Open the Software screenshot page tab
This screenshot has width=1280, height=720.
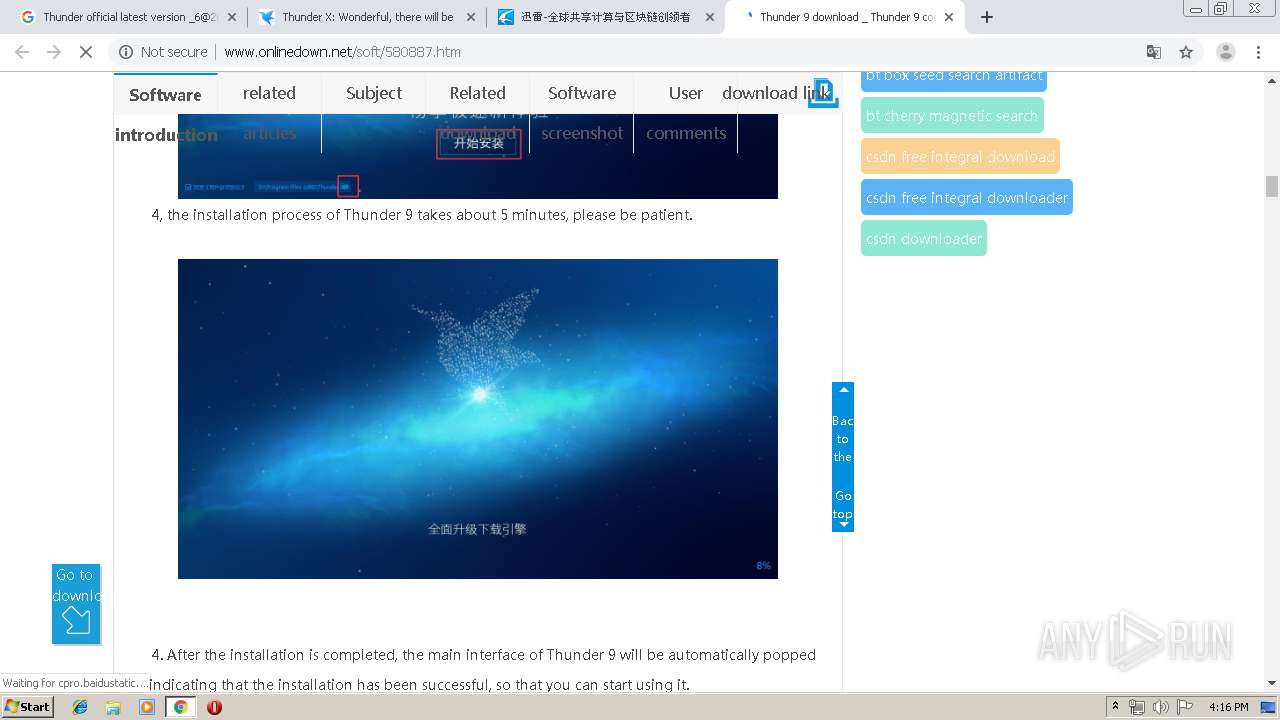(x=582, y=113)
